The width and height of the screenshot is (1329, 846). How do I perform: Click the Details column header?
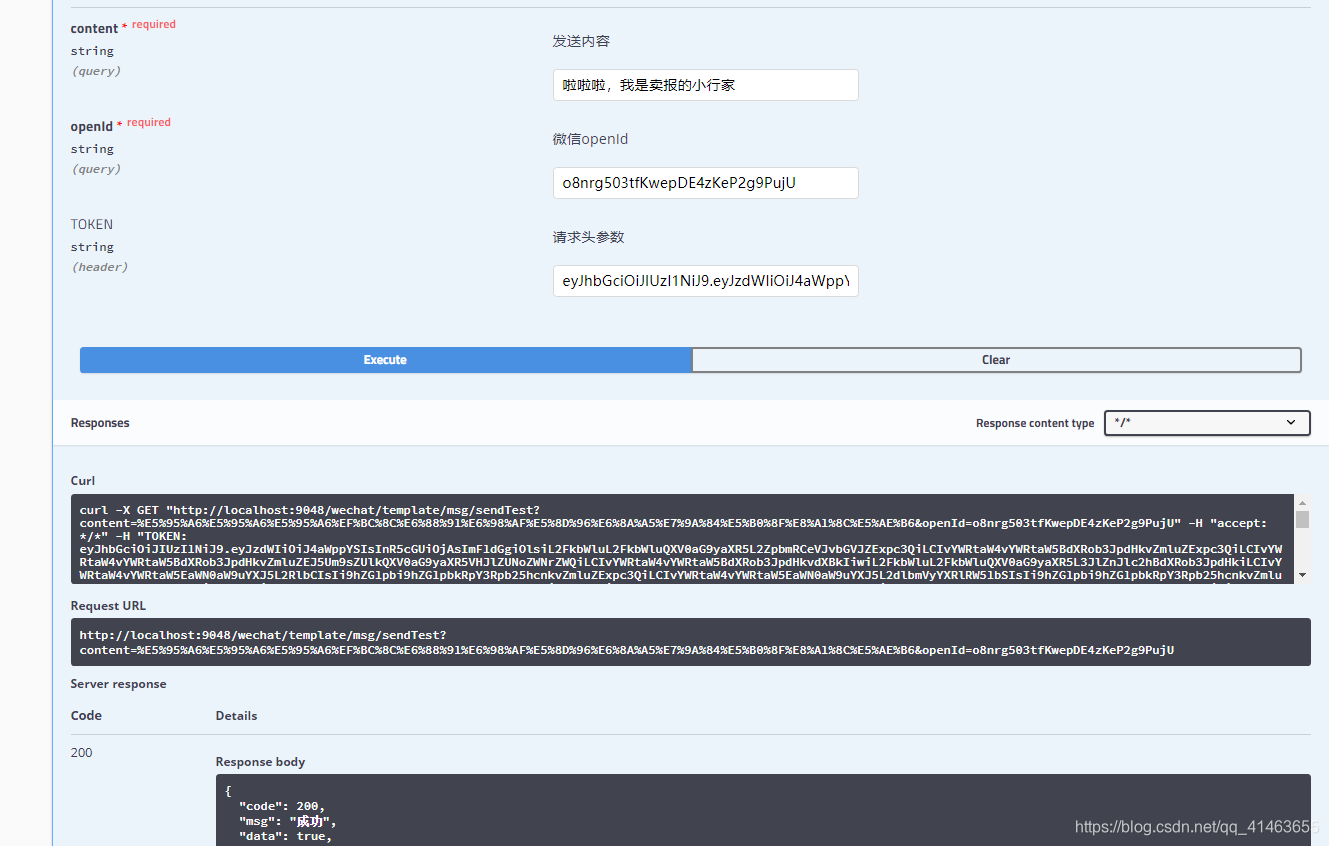click(x=236, y=716)
